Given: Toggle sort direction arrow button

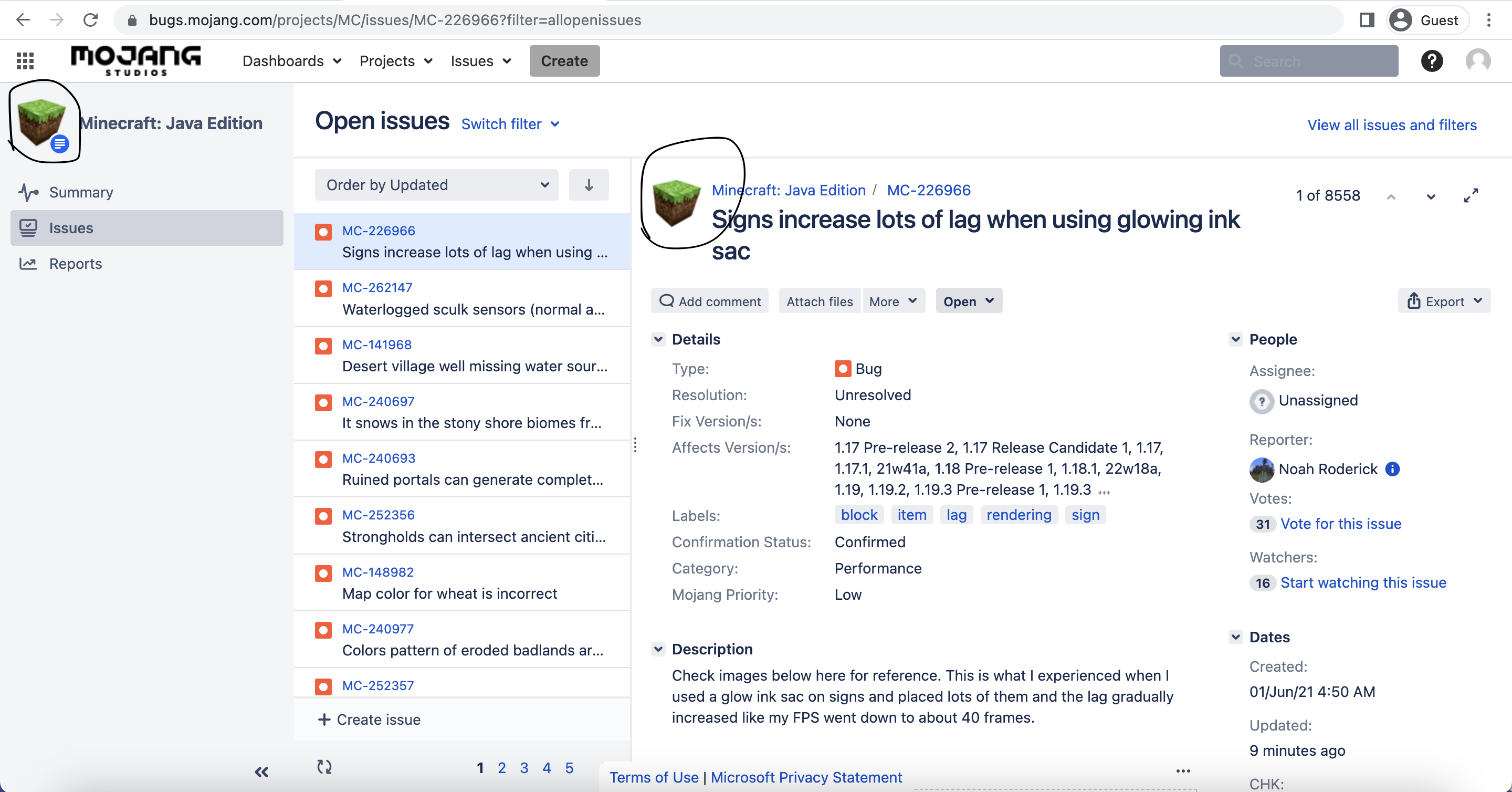Looking at the screenshot, I should (588, 185).
